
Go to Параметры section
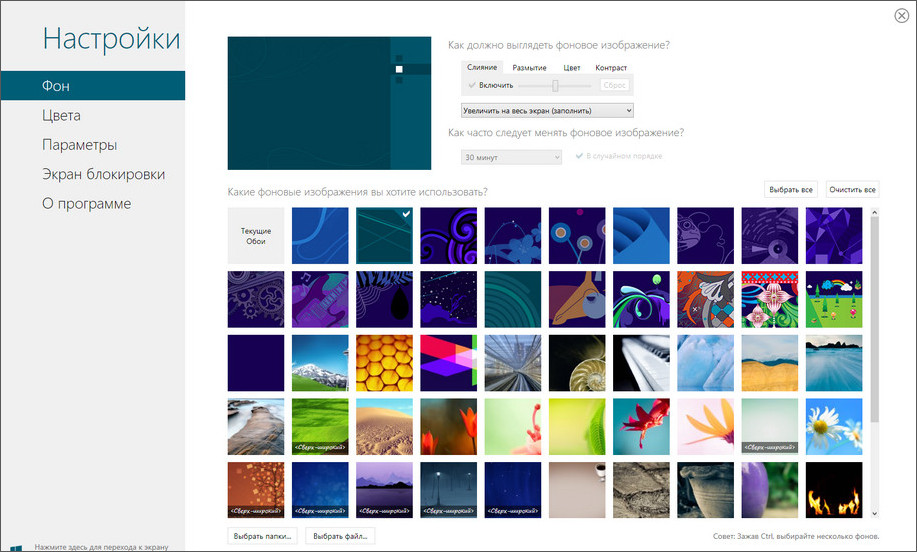[x=80, y=144]
